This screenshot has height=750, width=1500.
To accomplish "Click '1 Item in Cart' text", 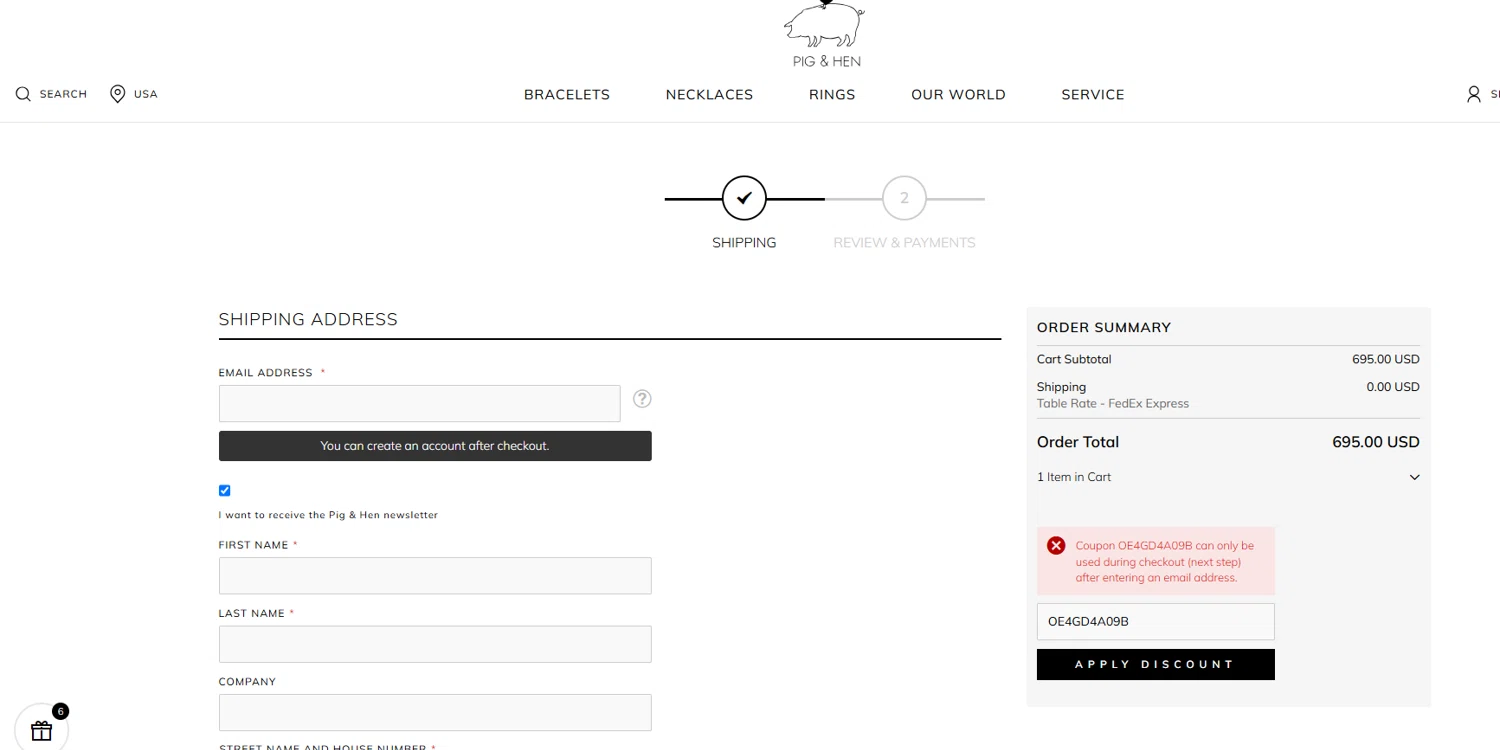I will click(x=1074, y=477).
